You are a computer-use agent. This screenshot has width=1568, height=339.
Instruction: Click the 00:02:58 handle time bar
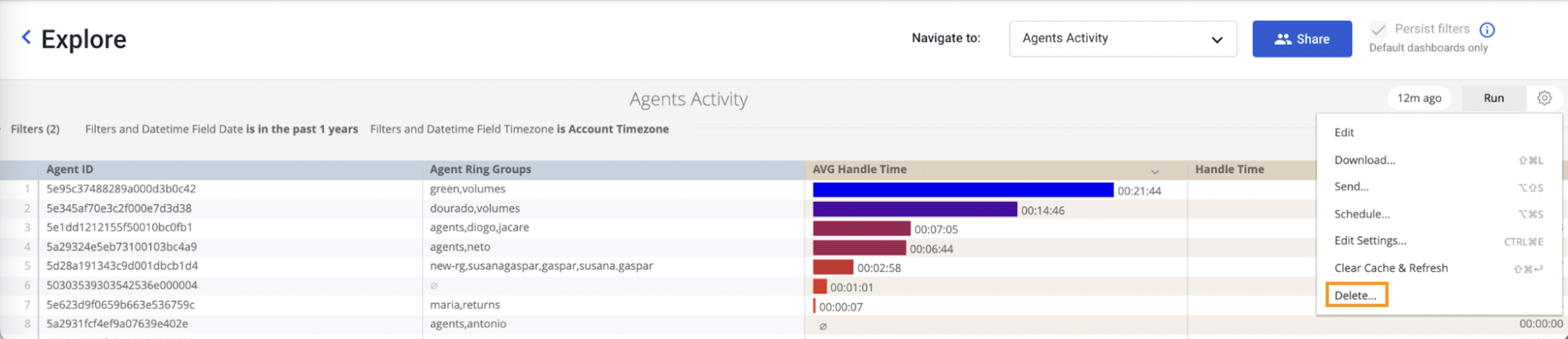pos(833,267)
